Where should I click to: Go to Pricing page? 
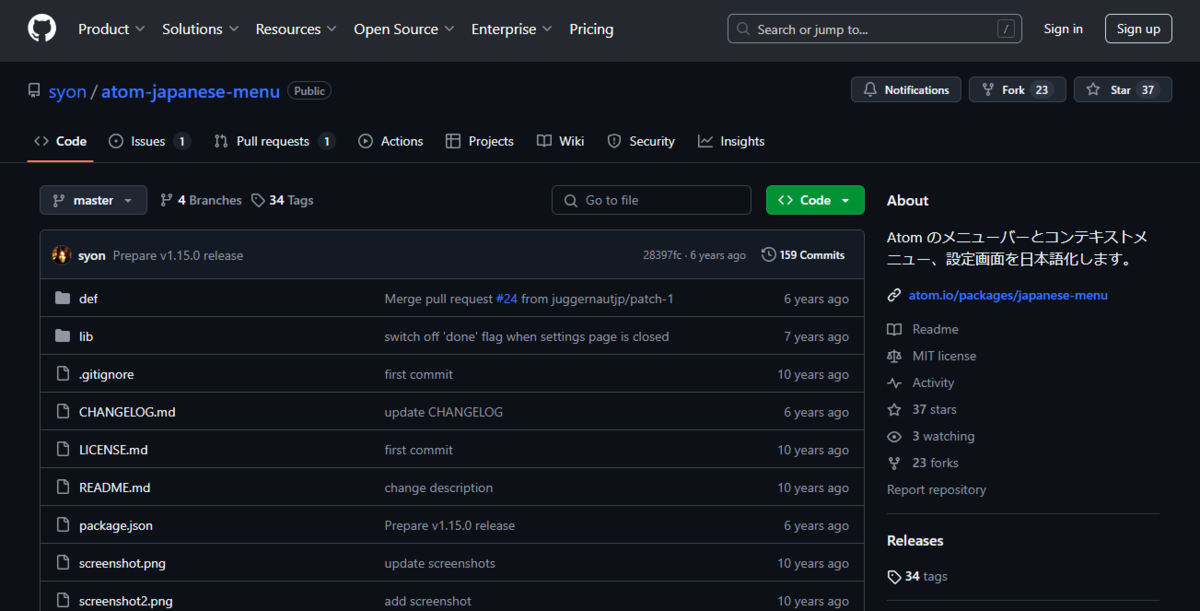point(591,29)
